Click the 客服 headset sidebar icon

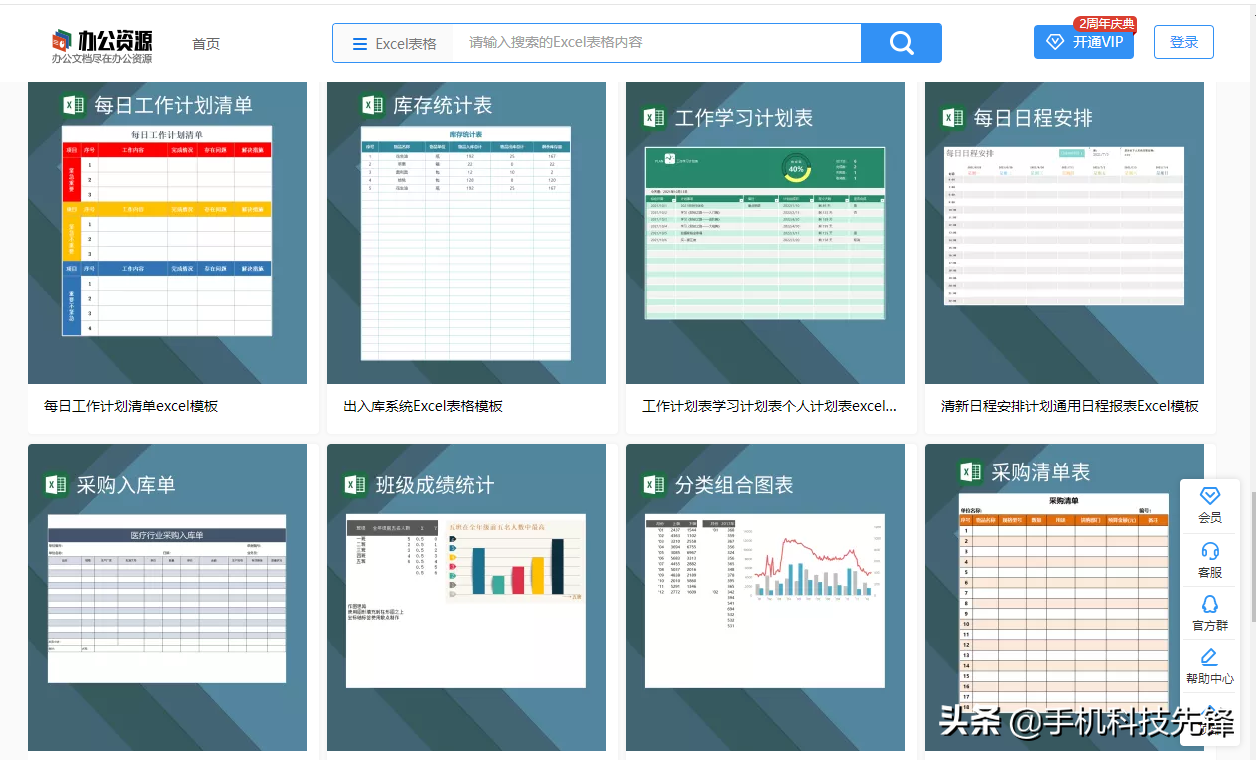point(1210,550)
